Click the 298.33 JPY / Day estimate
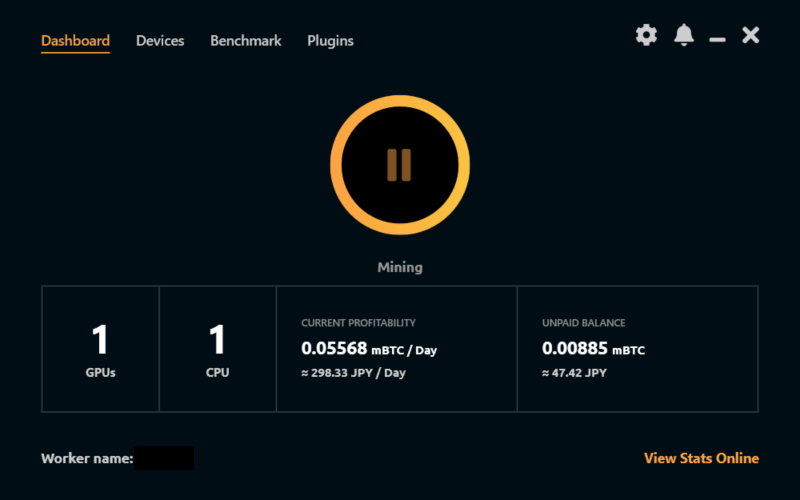800x500 pixels. [x=354, y=373]
